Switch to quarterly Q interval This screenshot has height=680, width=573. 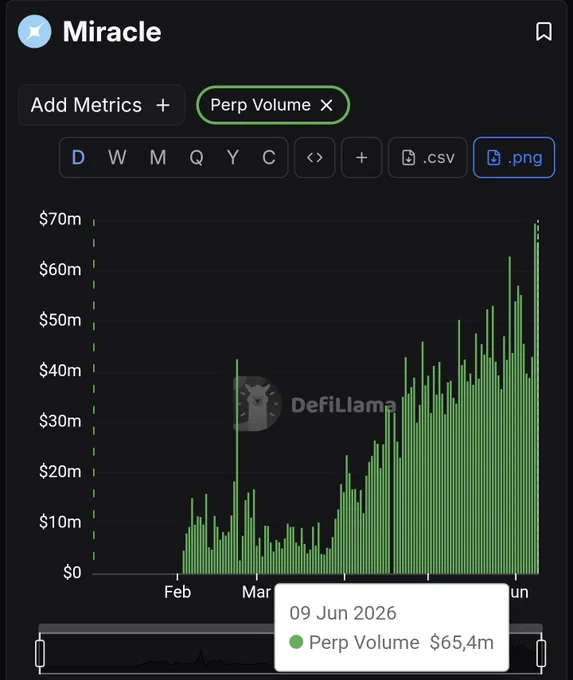[196, 157]
